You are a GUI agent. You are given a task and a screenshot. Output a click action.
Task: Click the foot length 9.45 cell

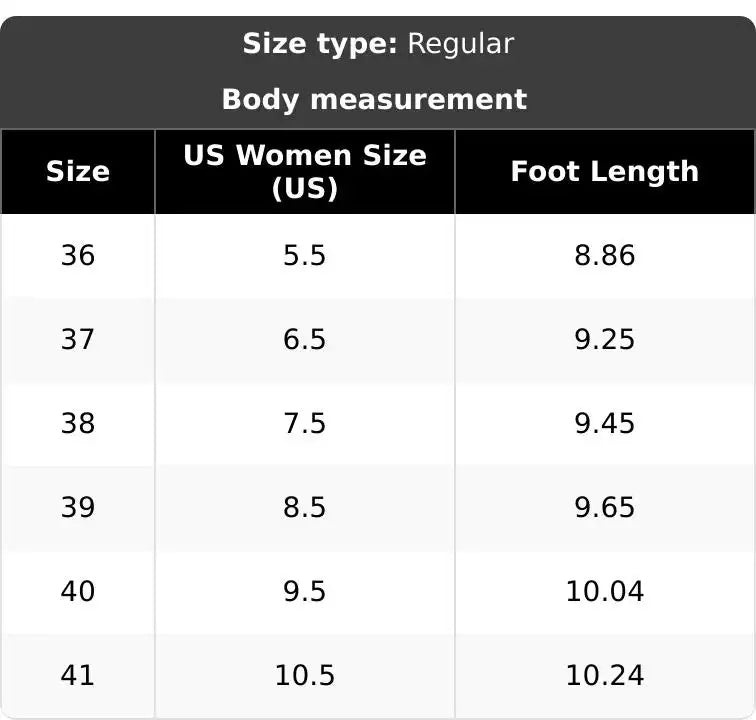point(605,423)
